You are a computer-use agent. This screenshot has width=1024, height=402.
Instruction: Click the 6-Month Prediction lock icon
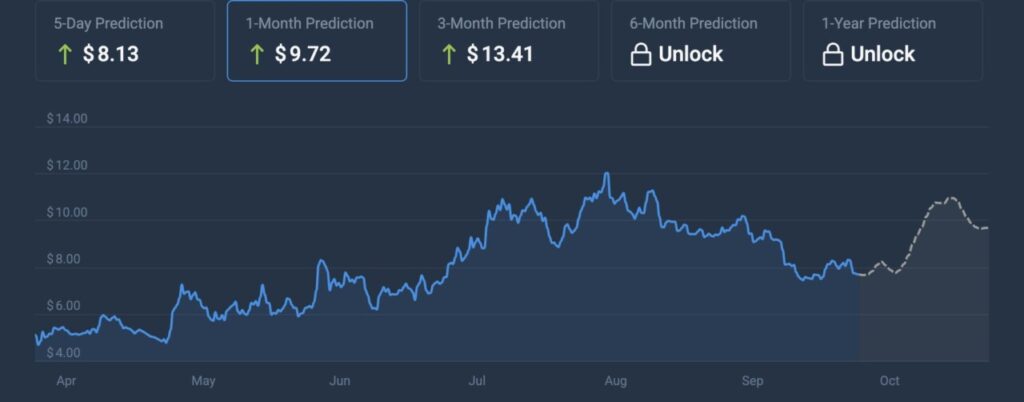coord(641,55)
